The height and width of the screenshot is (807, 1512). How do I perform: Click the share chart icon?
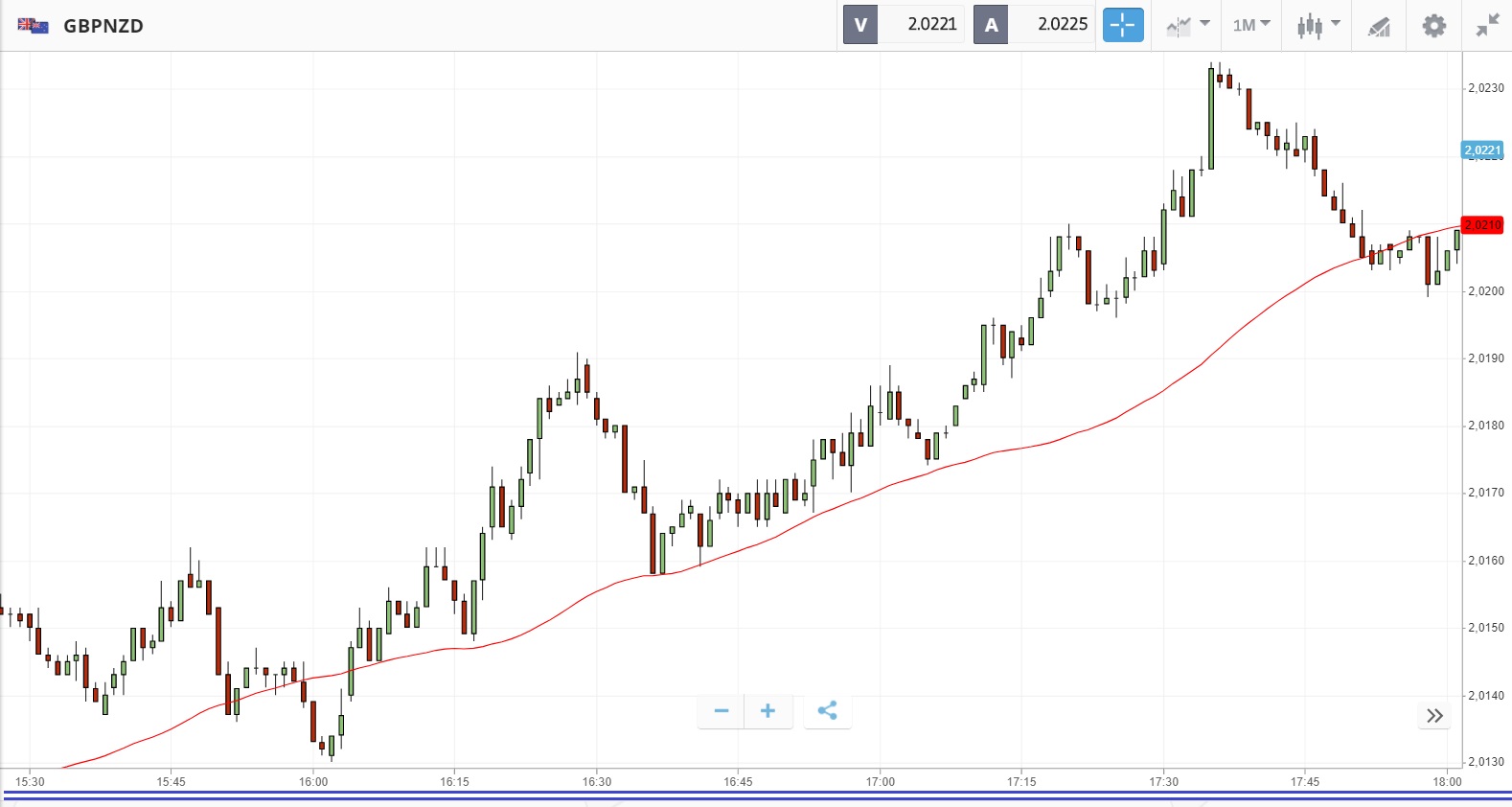[828, 710]
